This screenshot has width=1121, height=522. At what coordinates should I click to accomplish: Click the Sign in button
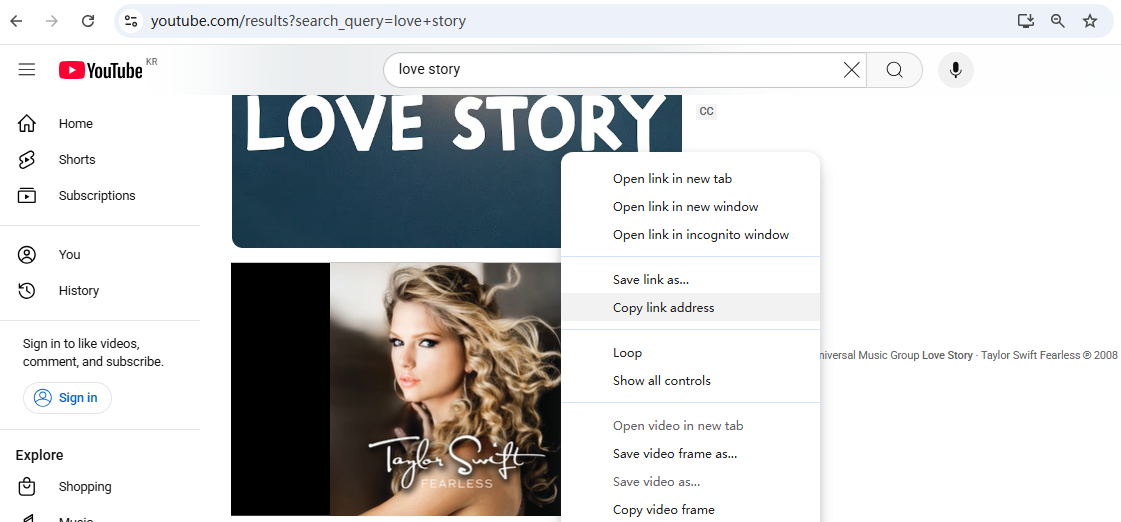point(67,398)
